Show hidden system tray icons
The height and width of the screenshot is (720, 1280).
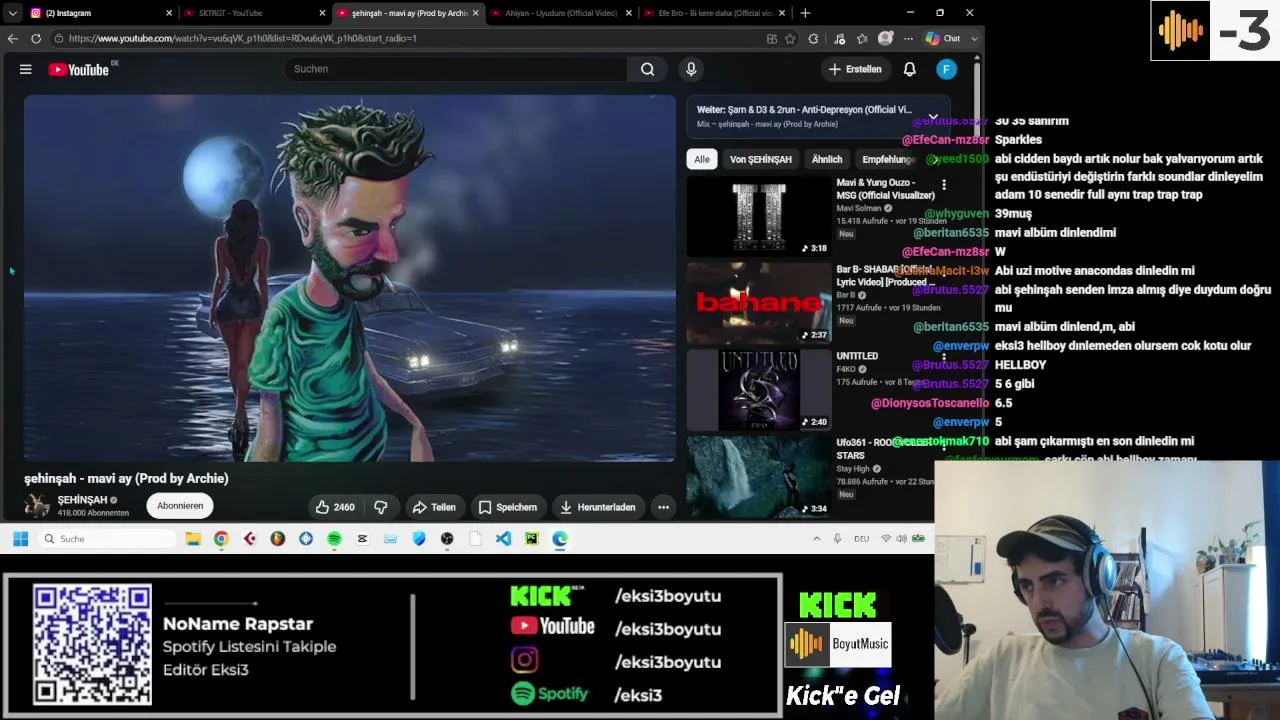point(816,539)
